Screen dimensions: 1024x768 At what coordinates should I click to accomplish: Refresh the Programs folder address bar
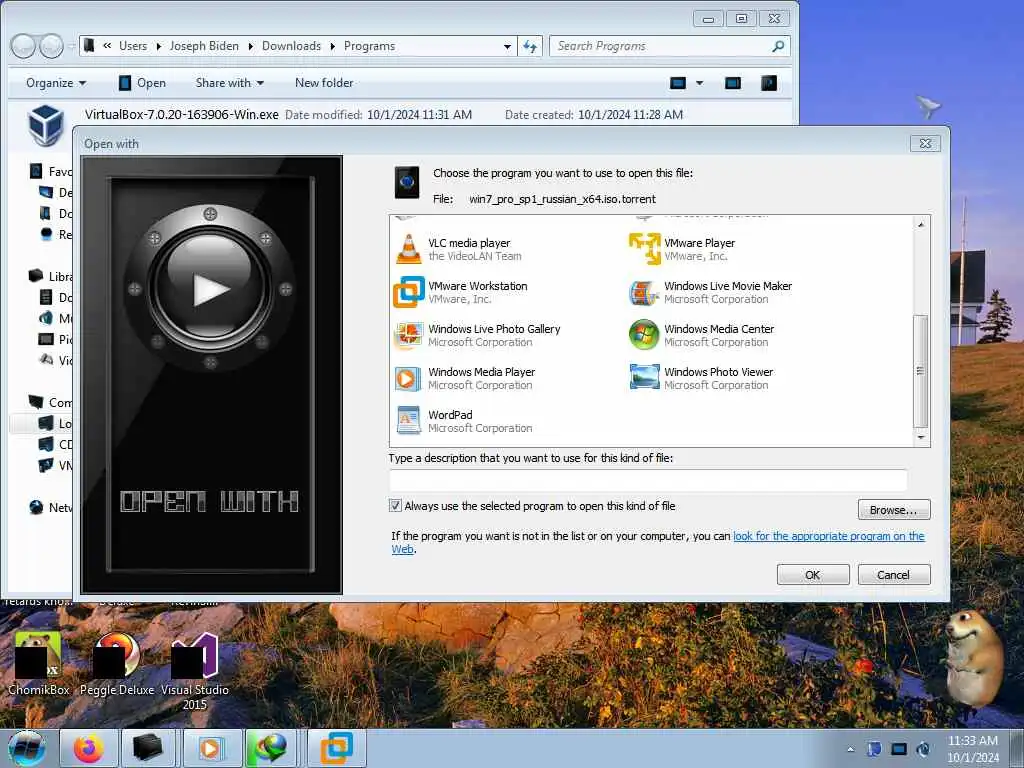point(530,46)
